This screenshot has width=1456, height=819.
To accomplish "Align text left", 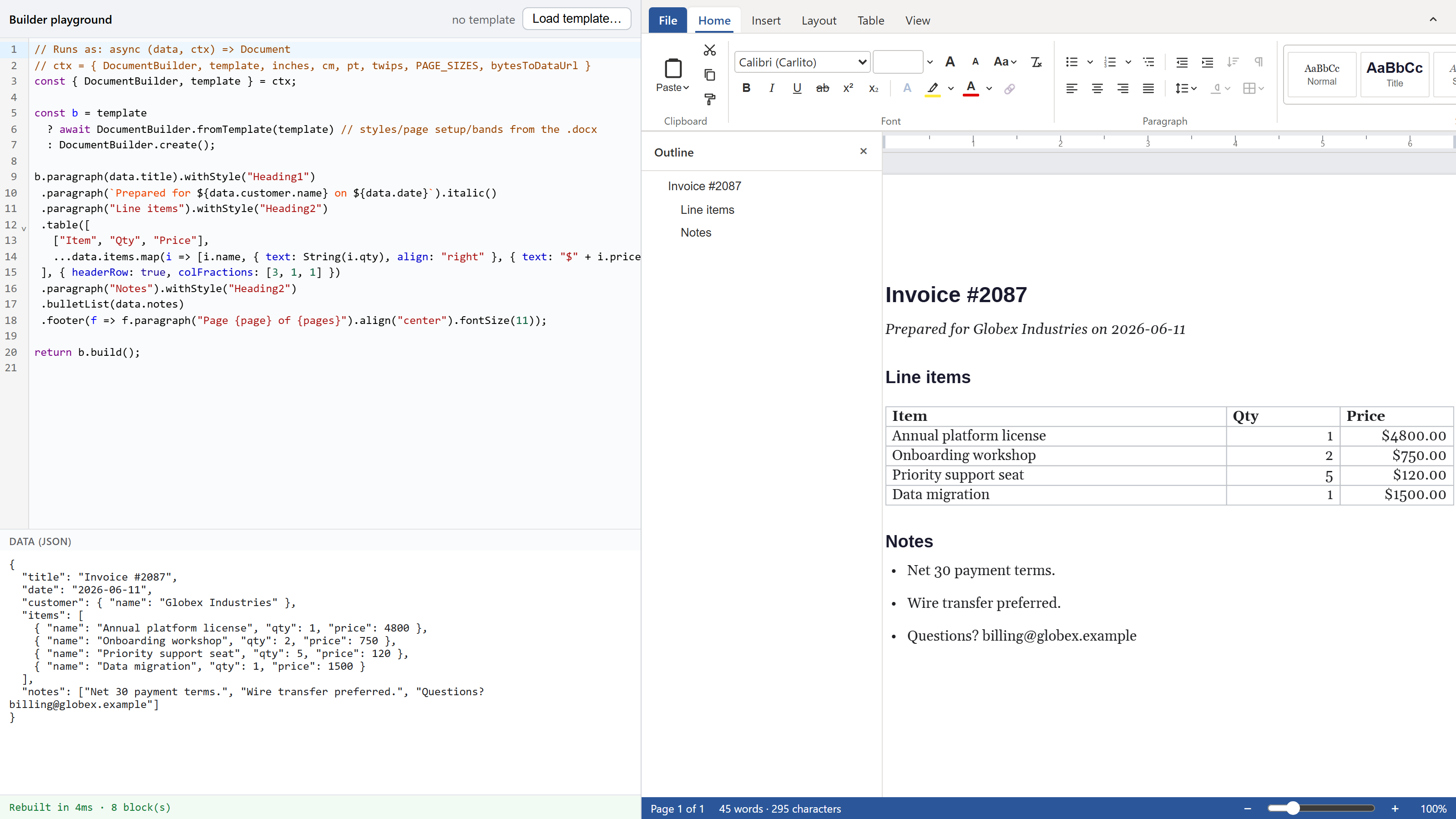I will [1072, 88].
